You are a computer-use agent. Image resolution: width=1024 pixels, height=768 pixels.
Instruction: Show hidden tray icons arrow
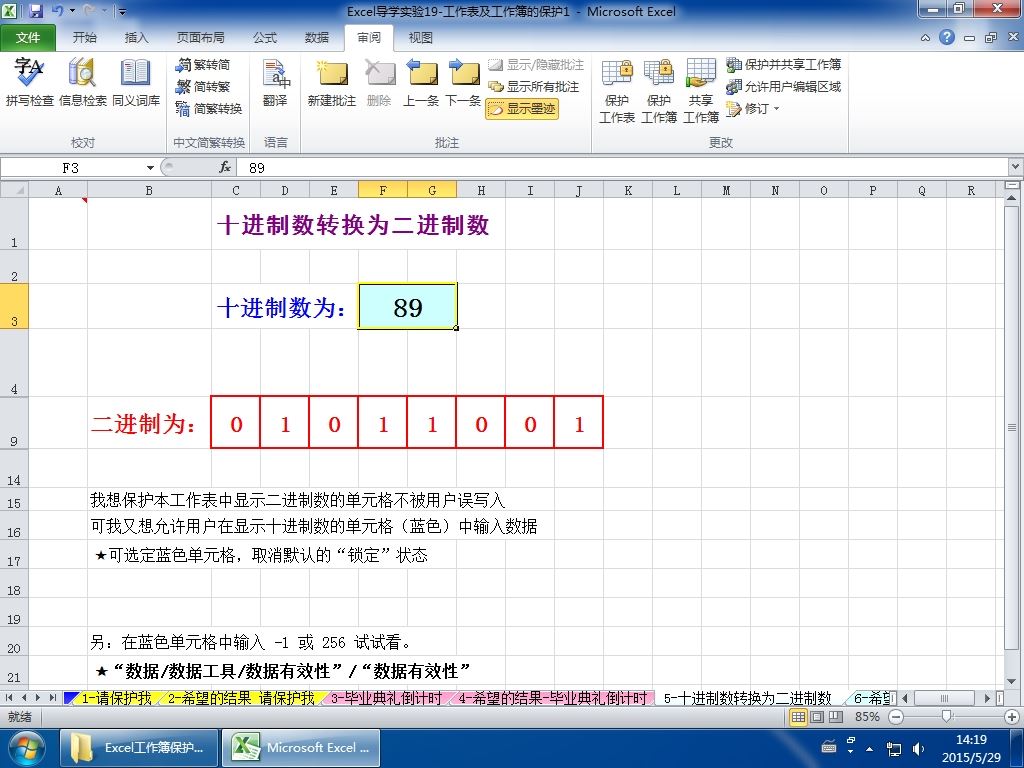point(869,748)
